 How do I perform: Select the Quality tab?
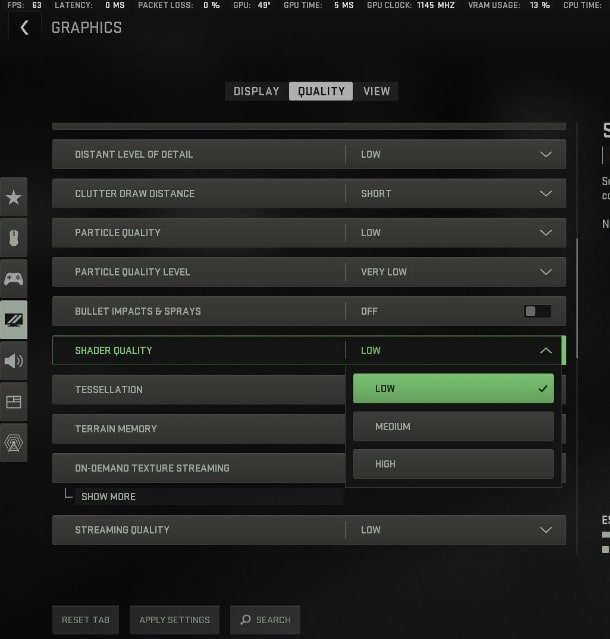click(x=321, y=91)
